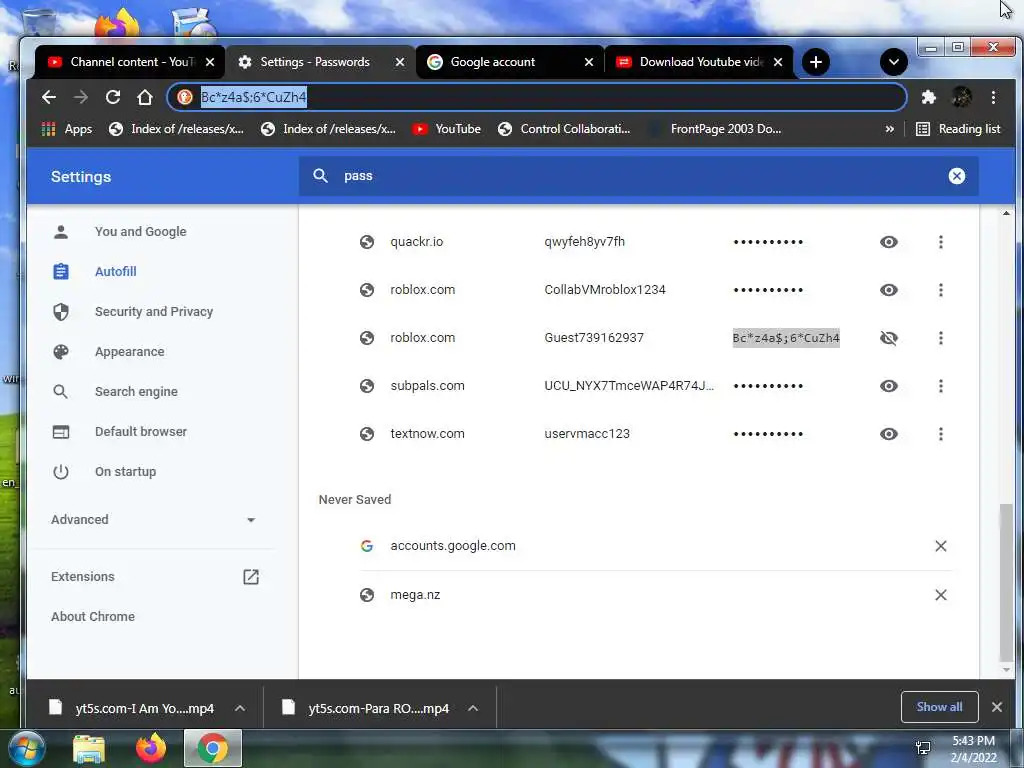This screenshot has width=1024, height=768.
Task: Open Autofill settings section
Action: pyautogui.click(x=115, y=272)
